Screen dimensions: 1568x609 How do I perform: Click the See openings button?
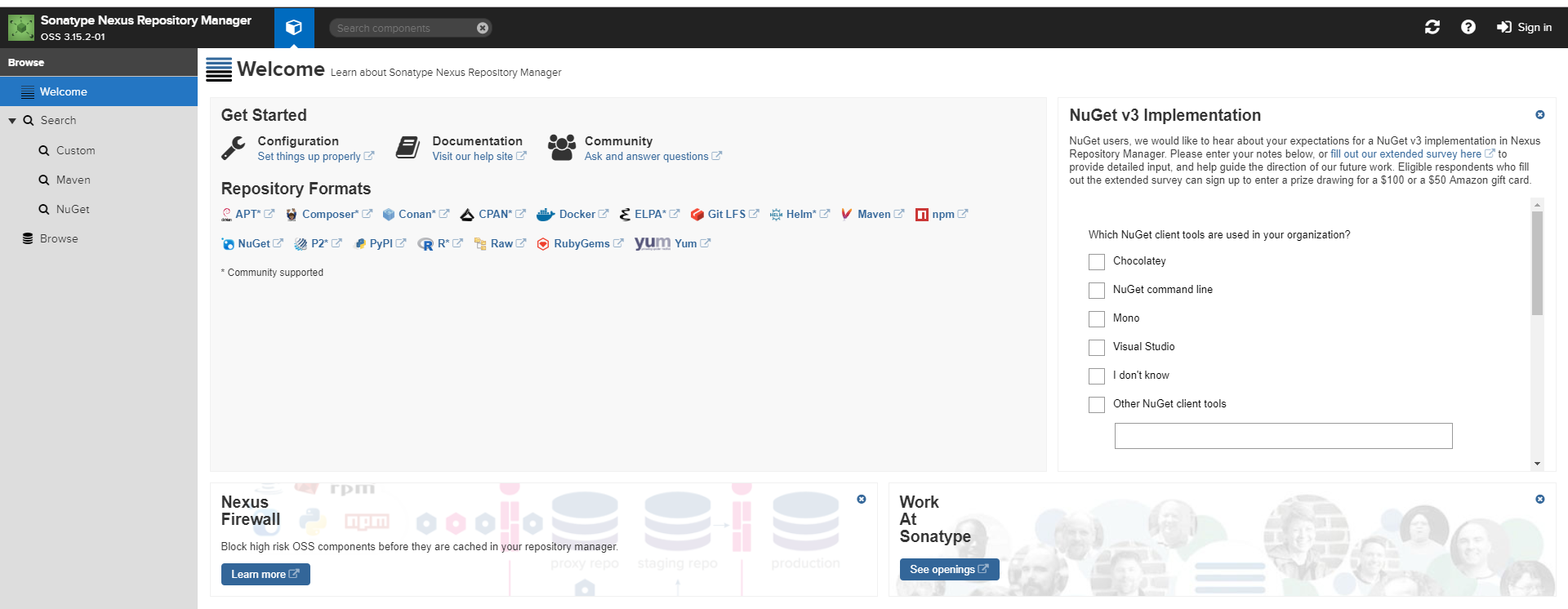click(949, 569)
